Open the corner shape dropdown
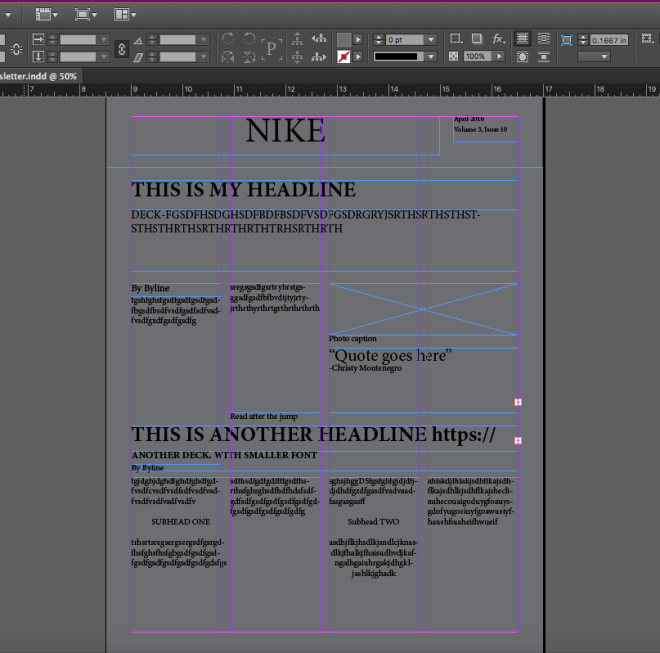660x653 pixels. click(594, 56)
